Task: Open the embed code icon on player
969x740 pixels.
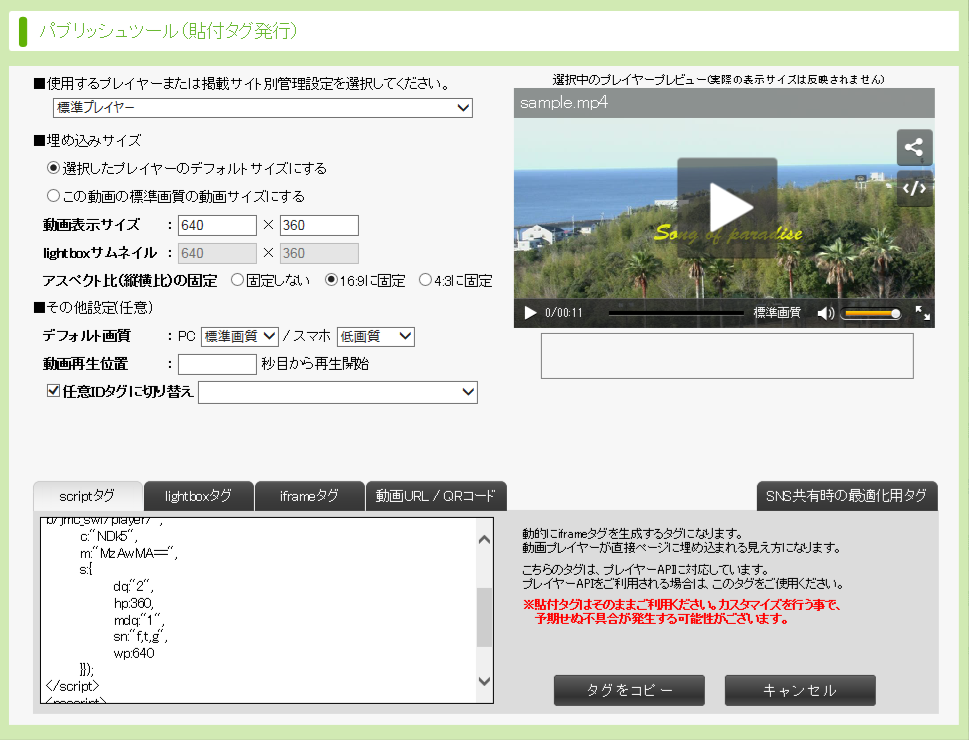Action: pyautogui.click(x=914, y=188)
